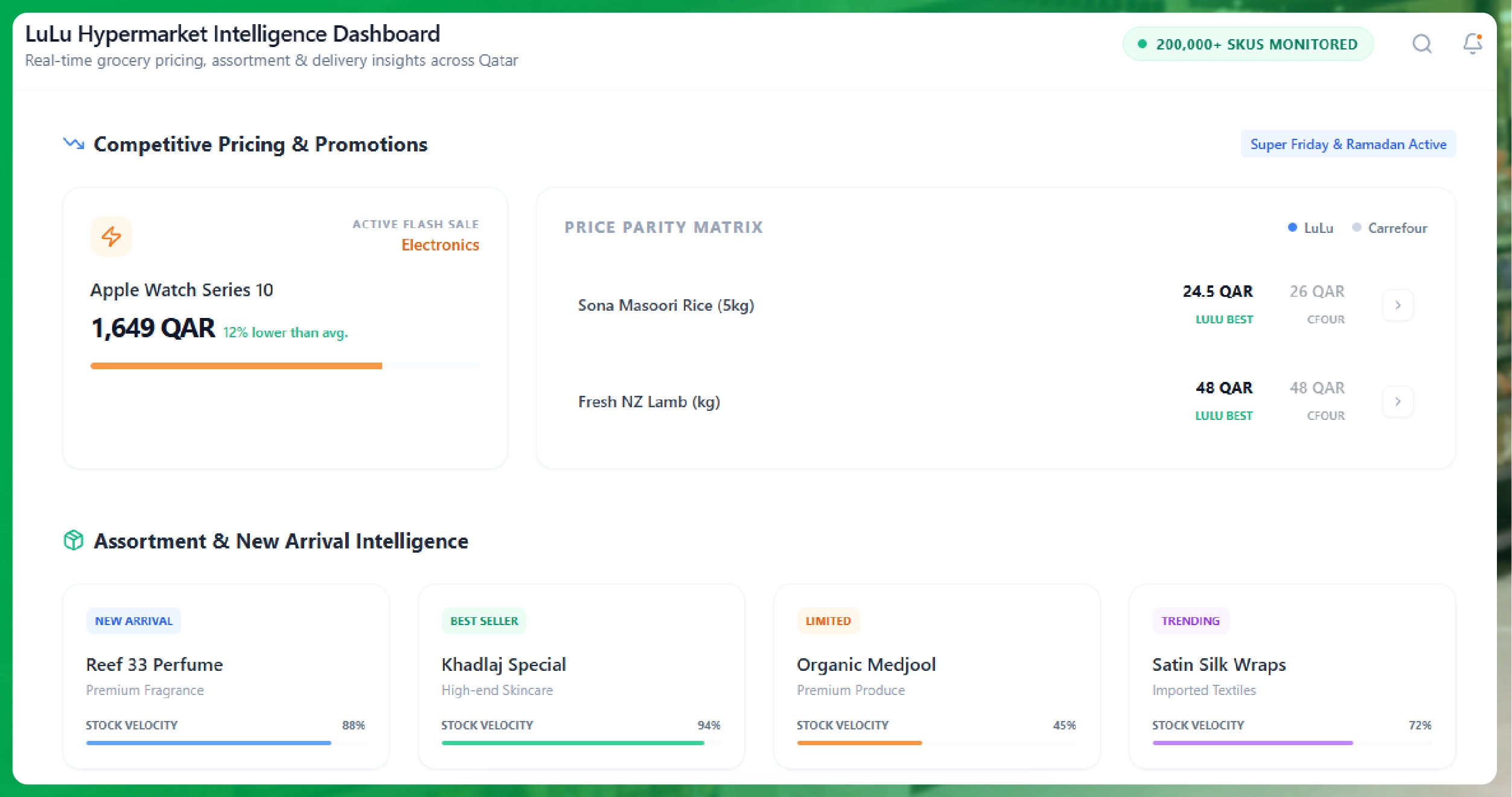1512x797 pixels.
Task: Click the Super Friday & Ramadan Active badge
Action: 1348,144
